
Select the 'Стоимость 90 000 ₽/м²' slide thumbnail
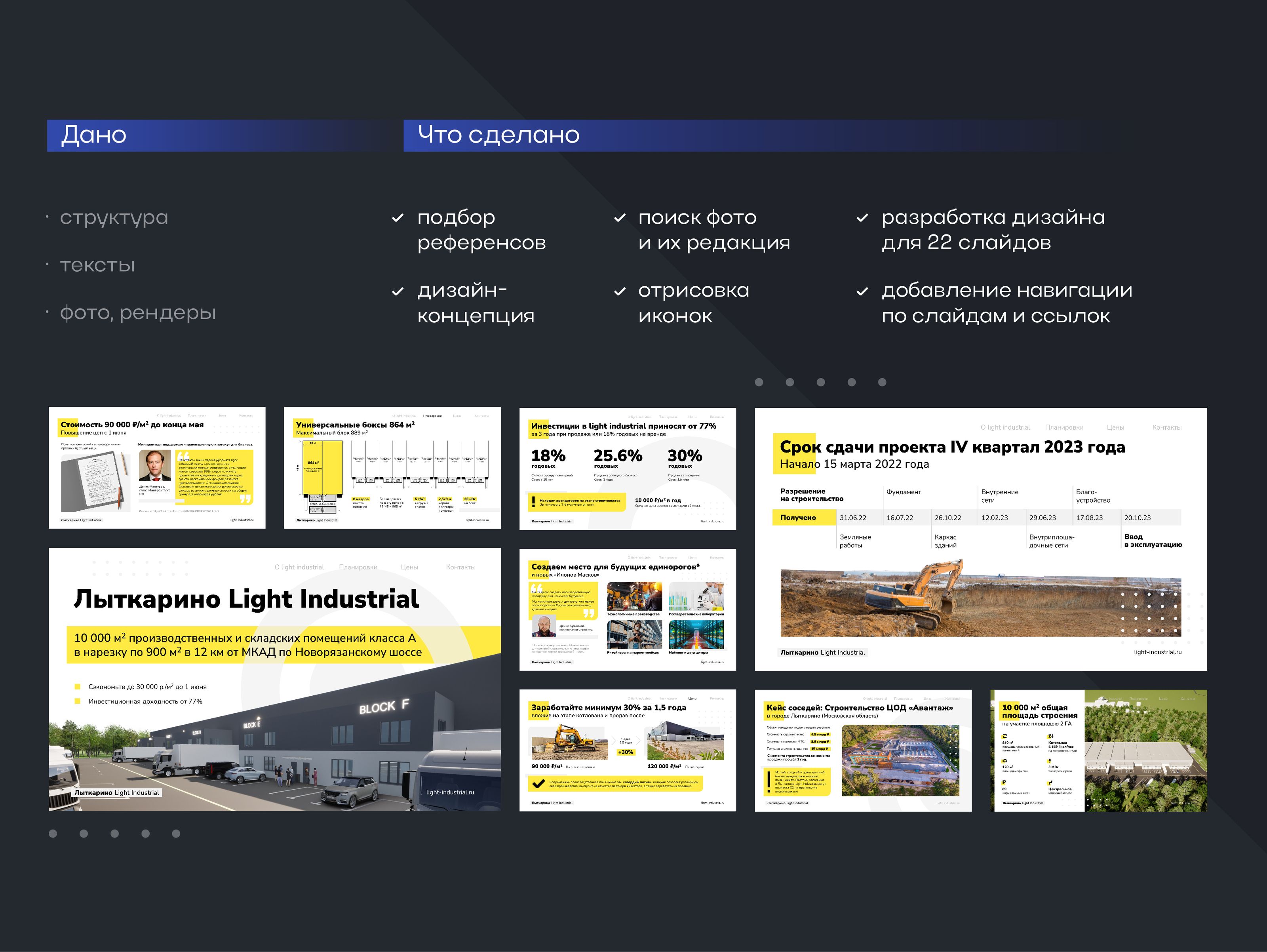(x=157, y=467)
